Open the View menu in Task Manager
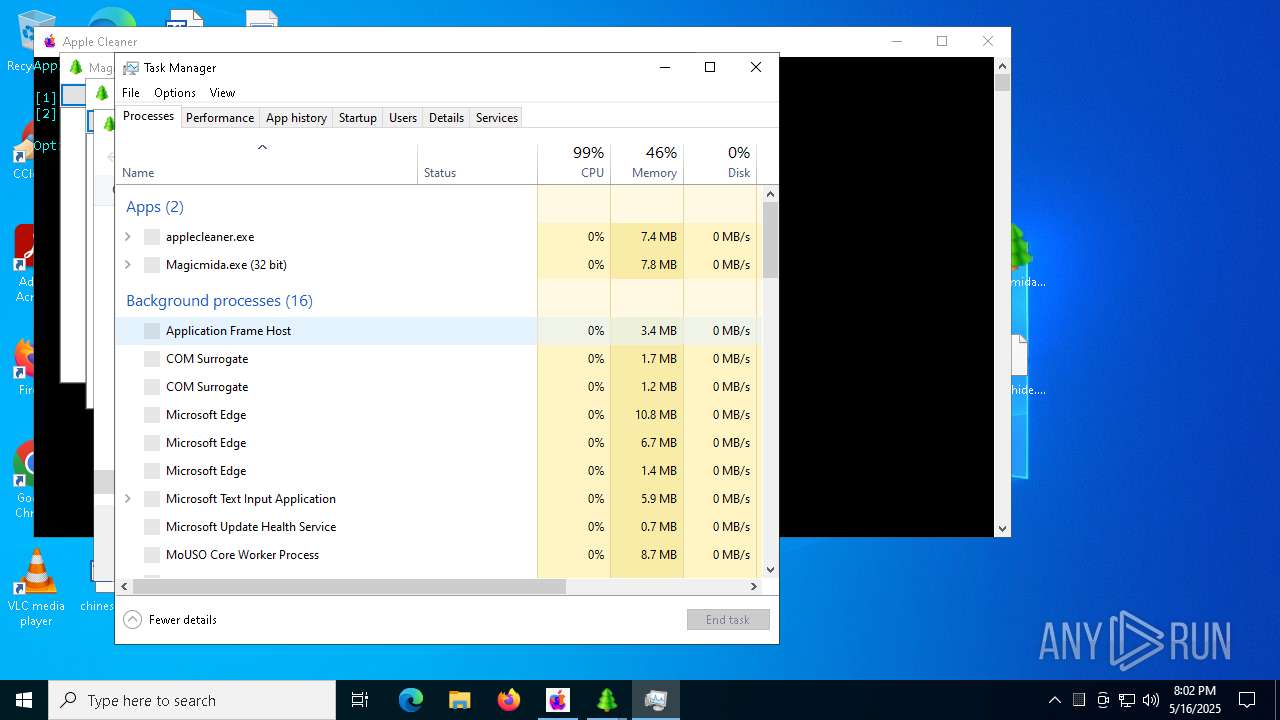Screen dimensions: 1280x720 tap(222, 93)
